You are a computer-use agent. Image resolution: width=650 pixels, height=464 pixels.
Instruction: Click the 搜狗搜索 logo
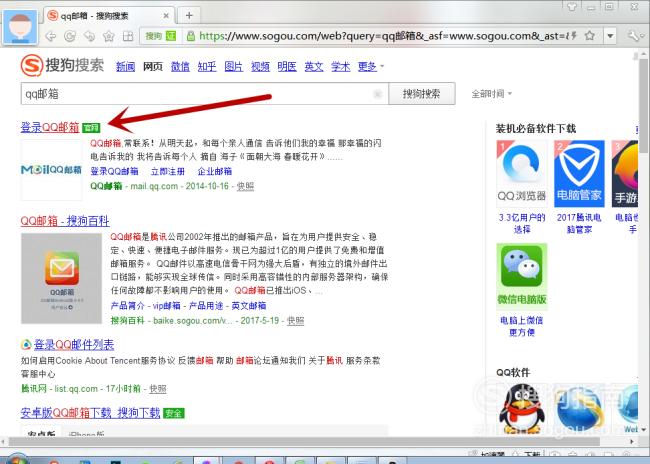(x=62, y=65)
